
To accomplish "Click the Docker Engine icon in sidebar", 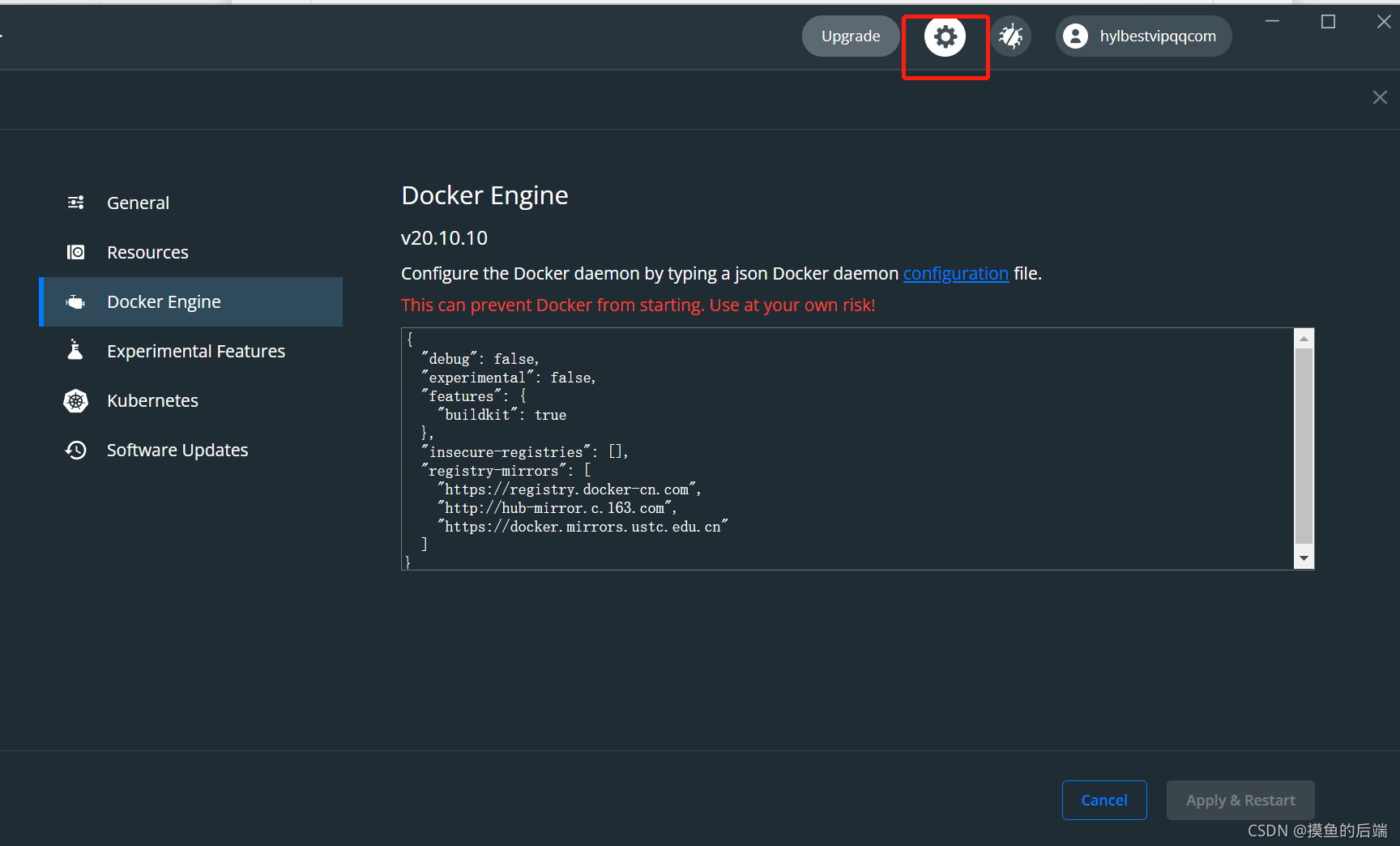I will [x=75, y=301].
